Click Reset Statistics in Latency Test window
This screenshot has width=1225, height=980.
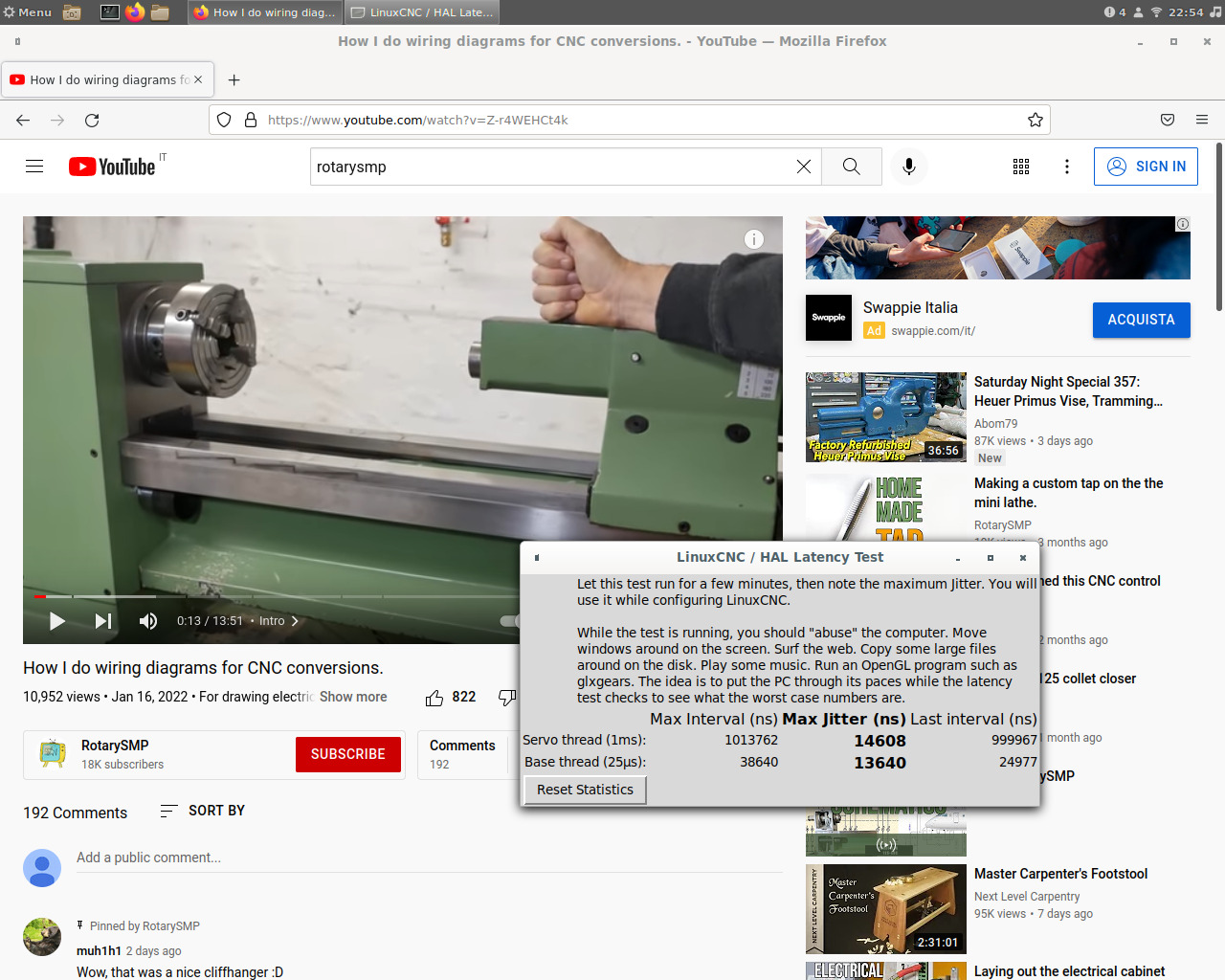[585, 790]
